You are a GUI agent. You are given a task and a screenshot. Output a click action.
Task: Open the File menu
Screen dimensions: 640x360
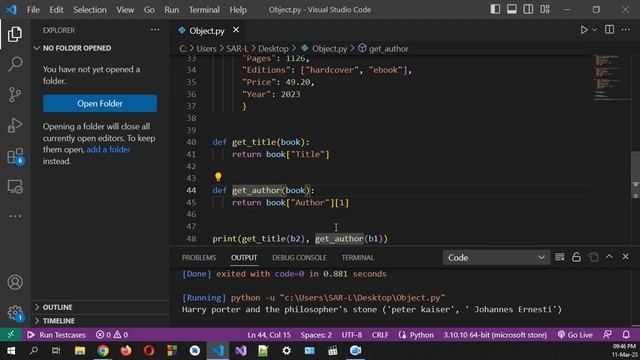pyautogui.click(x=33, y=9)
